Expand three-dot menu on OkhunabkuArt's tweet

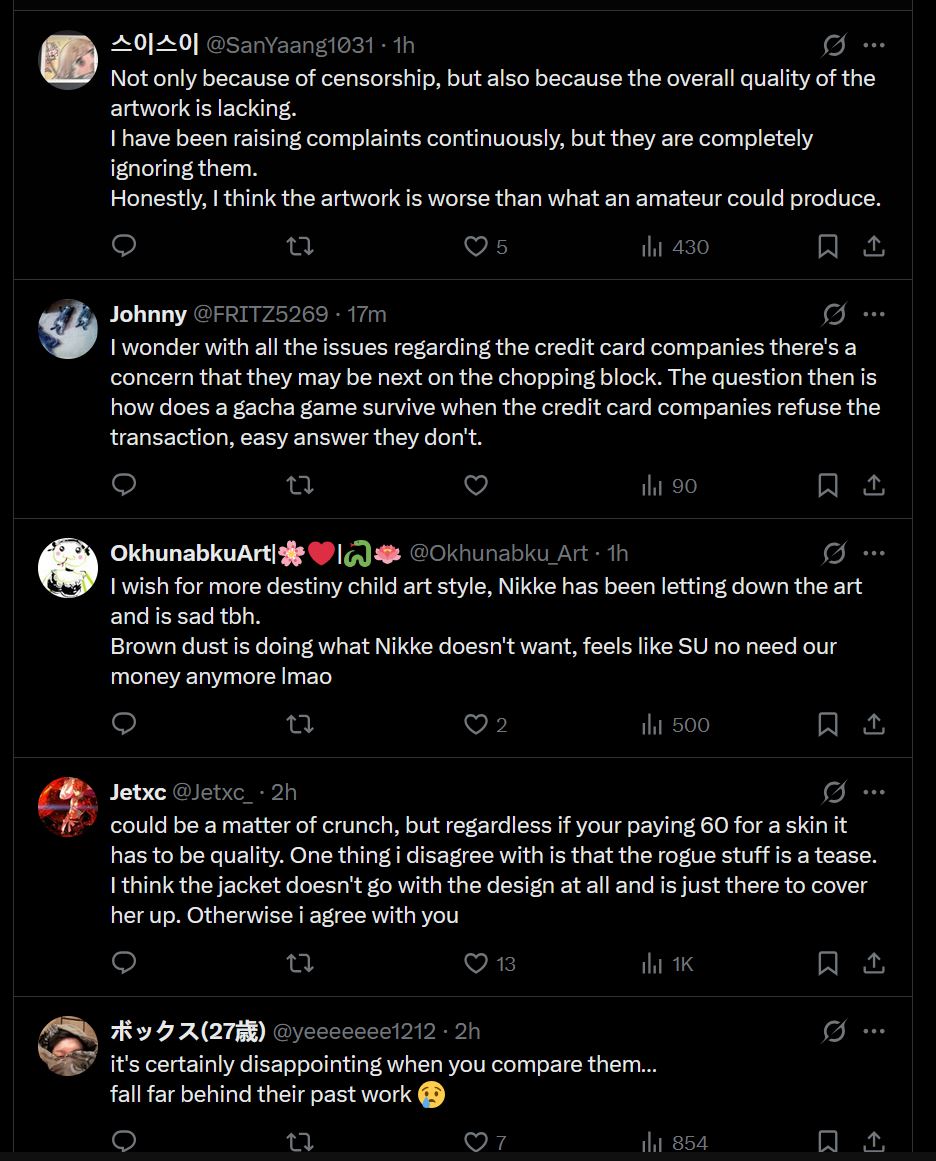(874, 553)
